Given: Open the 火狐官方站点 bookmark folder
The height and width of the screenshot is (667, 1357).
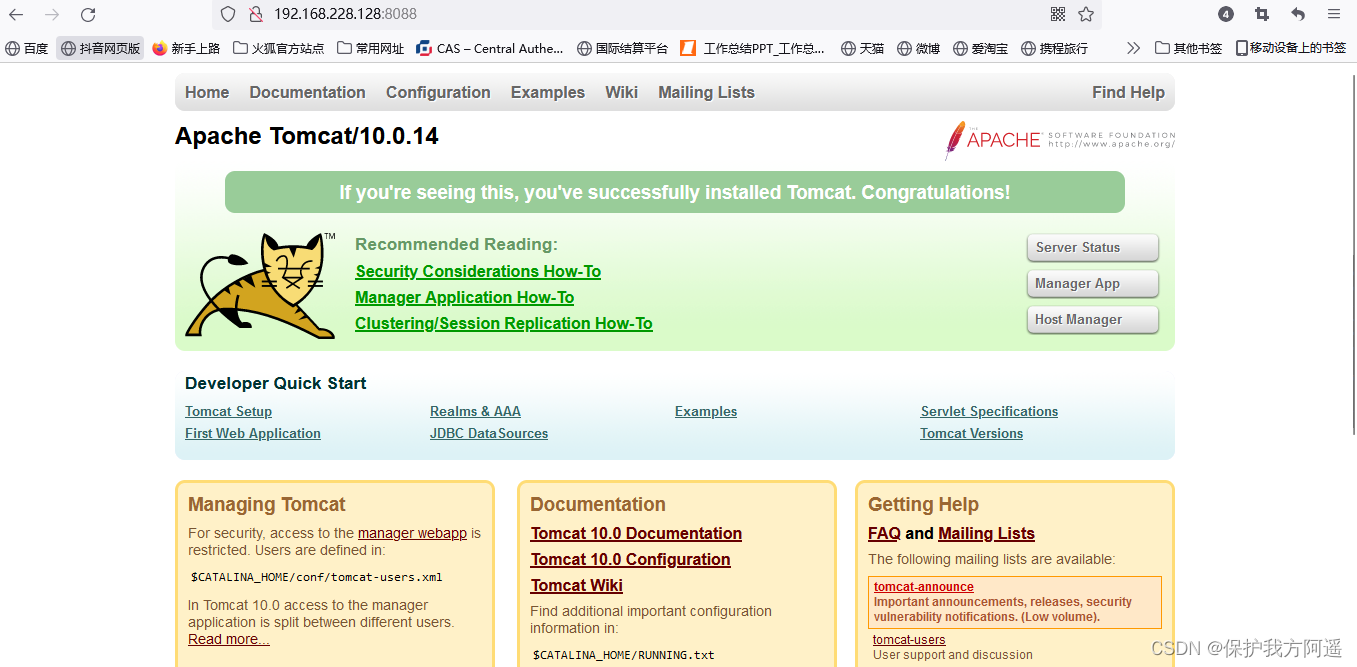Looking at the screenshot, I should click(x=279, y=48).
